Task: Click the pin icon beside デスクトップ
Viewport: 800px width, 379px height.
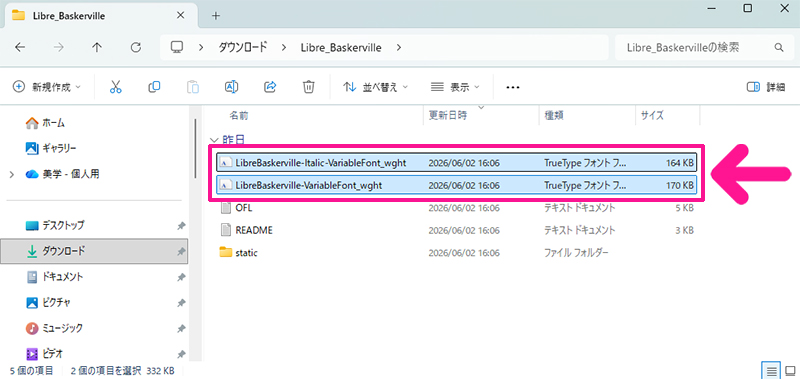Action: tap(181, 225)
